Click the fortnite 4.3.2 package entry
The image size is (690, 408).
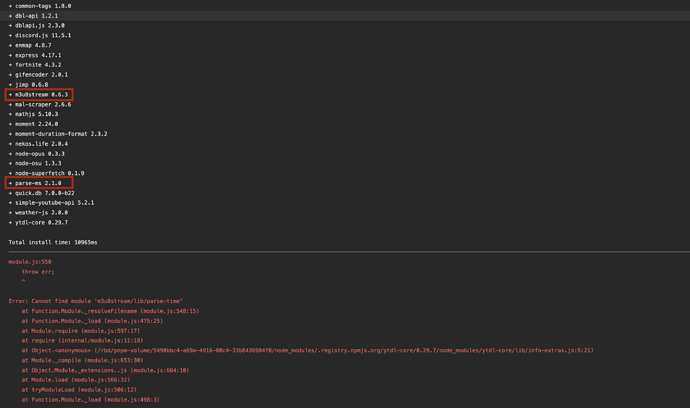(35, 65)
